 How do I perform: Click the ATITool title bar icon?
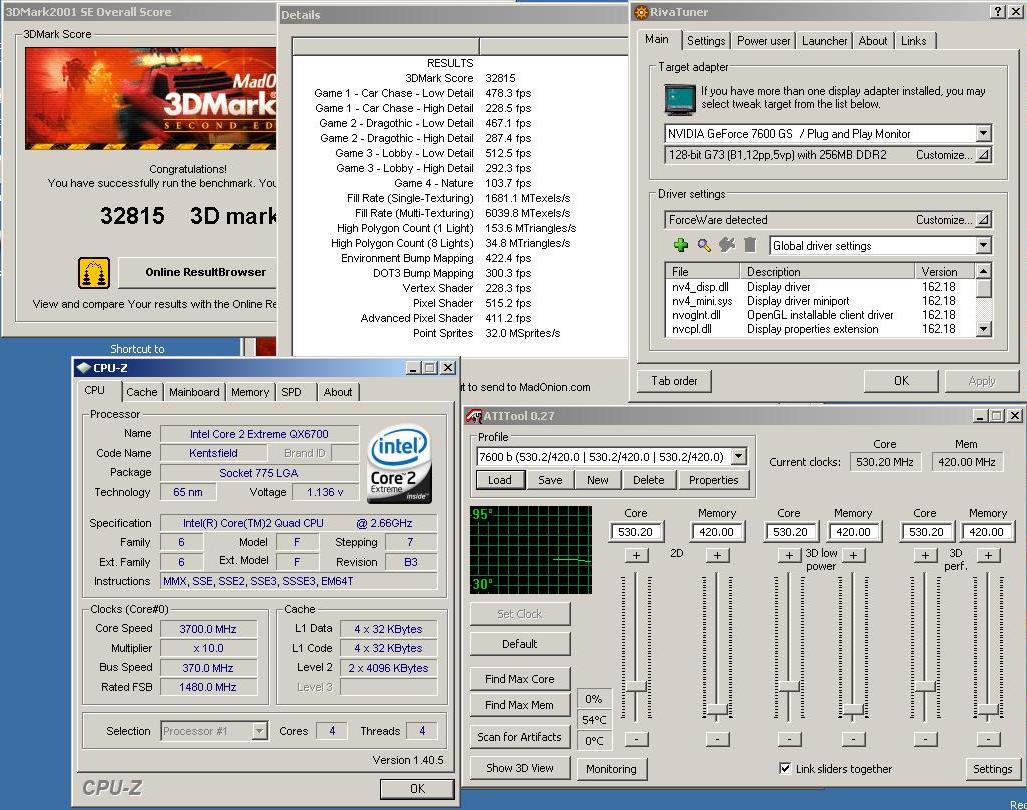click(473, 416)
